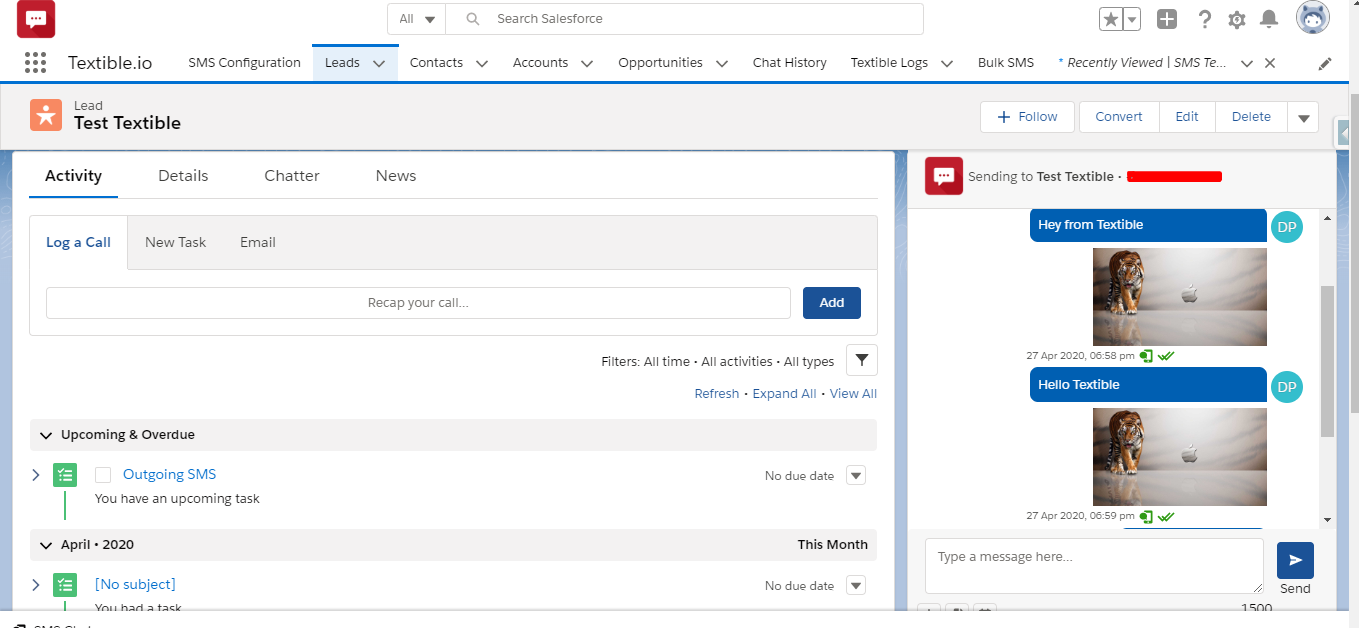1359x628 pixels.
Task: Open the All search scope dropdown
Action: tap(417, 19)
